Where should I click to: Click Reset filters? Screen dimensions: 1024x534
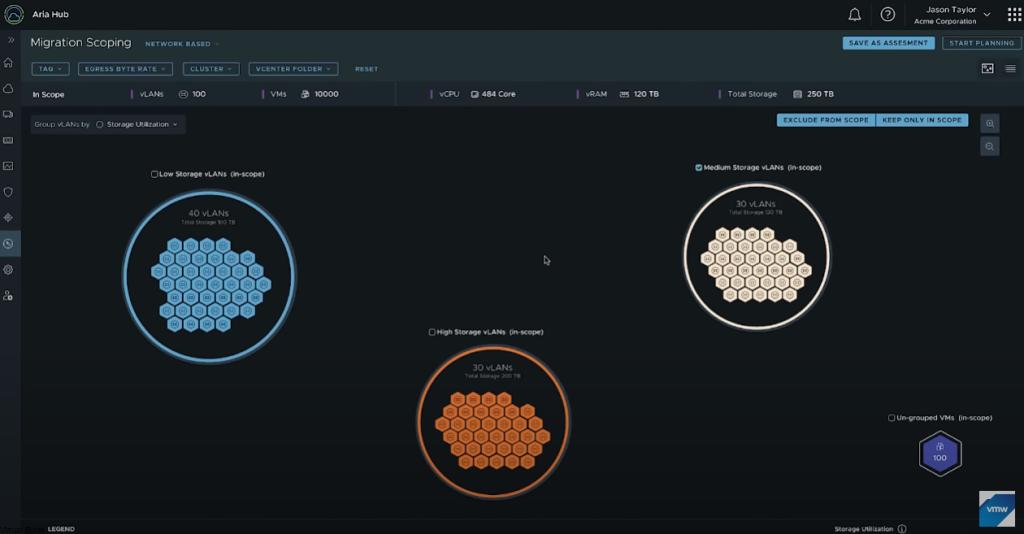pos(366,69)
